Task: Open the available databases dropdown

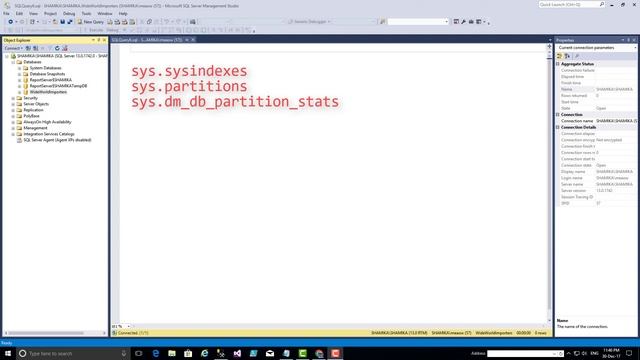Action: pyautogui.click(x=51, y=30)
